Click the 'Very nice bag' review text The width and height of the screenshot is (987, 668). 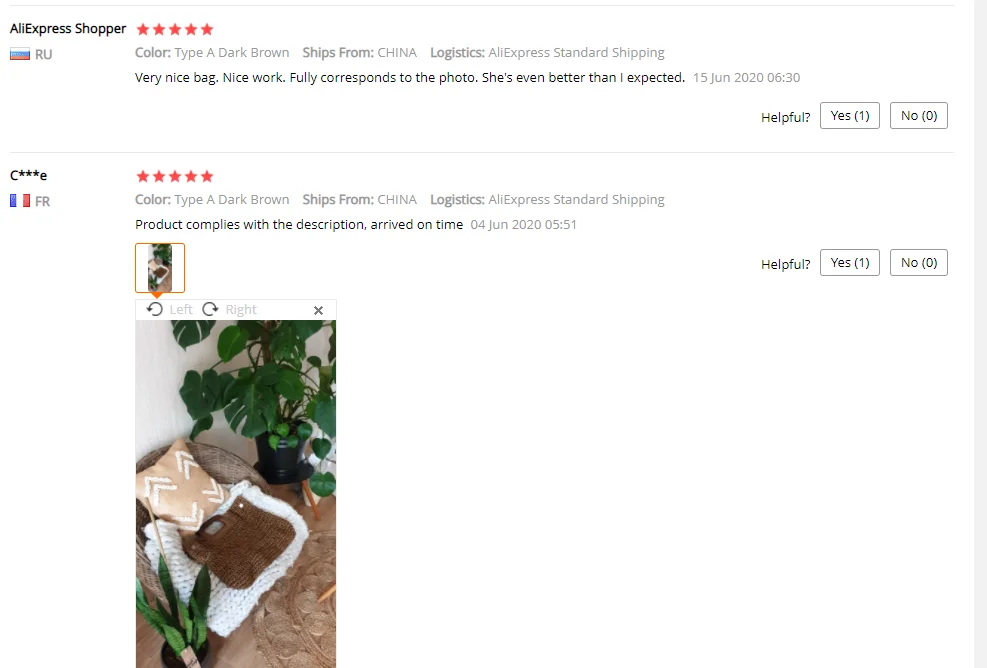tap(410, 77)
